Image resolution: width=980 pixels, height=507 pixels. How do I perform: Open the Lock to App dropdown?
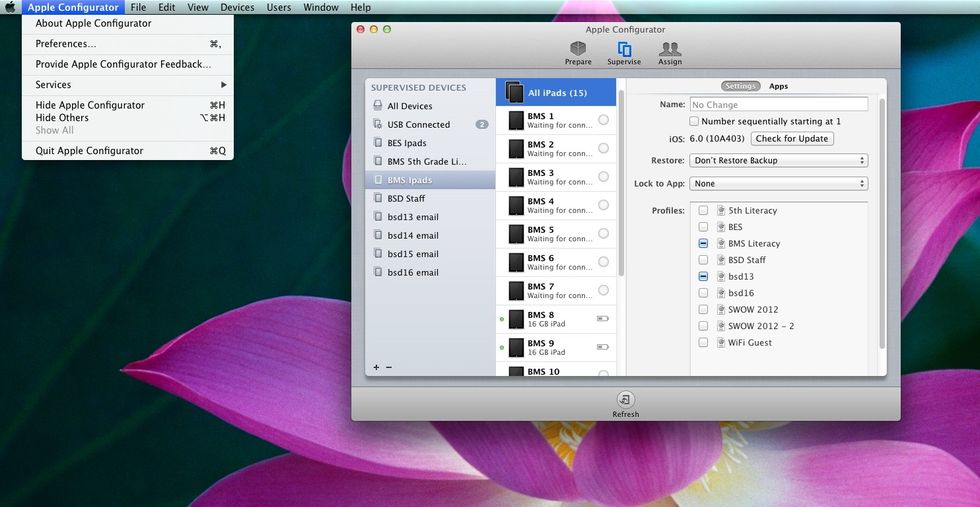tap(778, 184)
